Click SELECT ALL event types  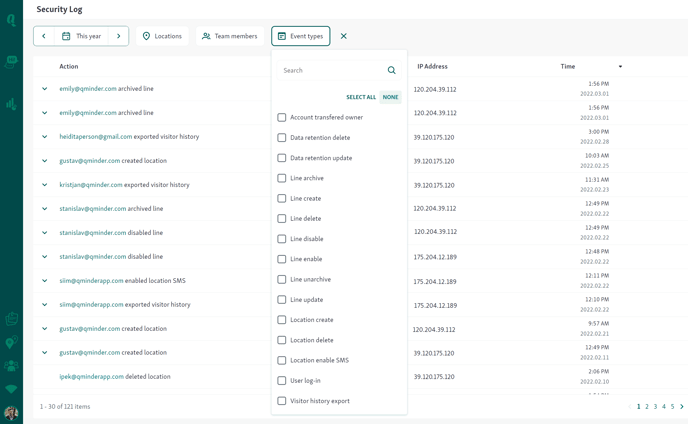[x=361, y=97]
